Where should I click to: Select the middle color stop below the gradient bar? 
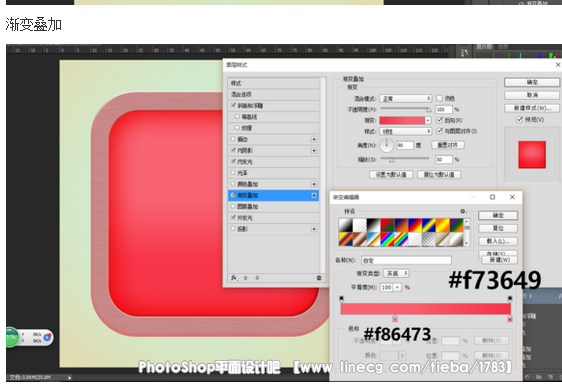[x=395, y=318]
